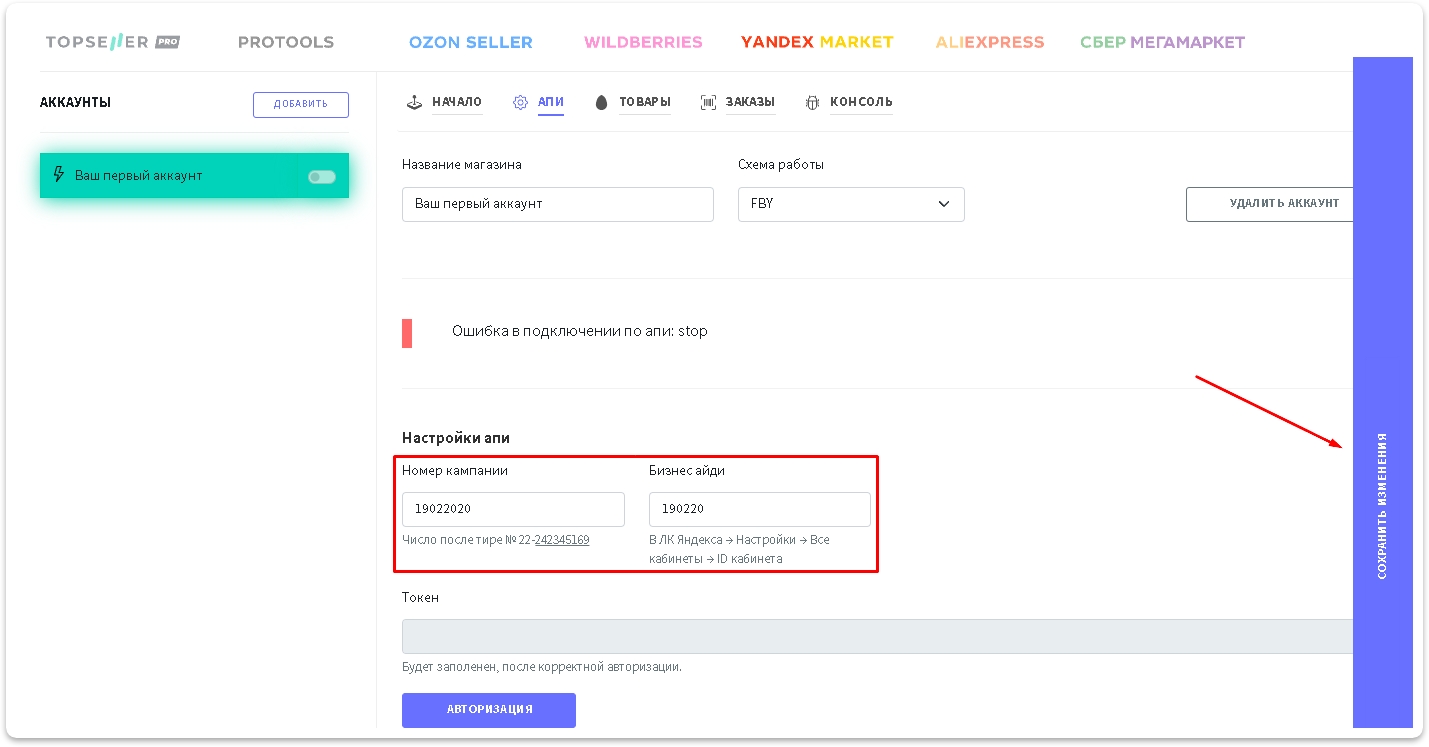Click the drop icon beside Товары

(x=601, y=102)
